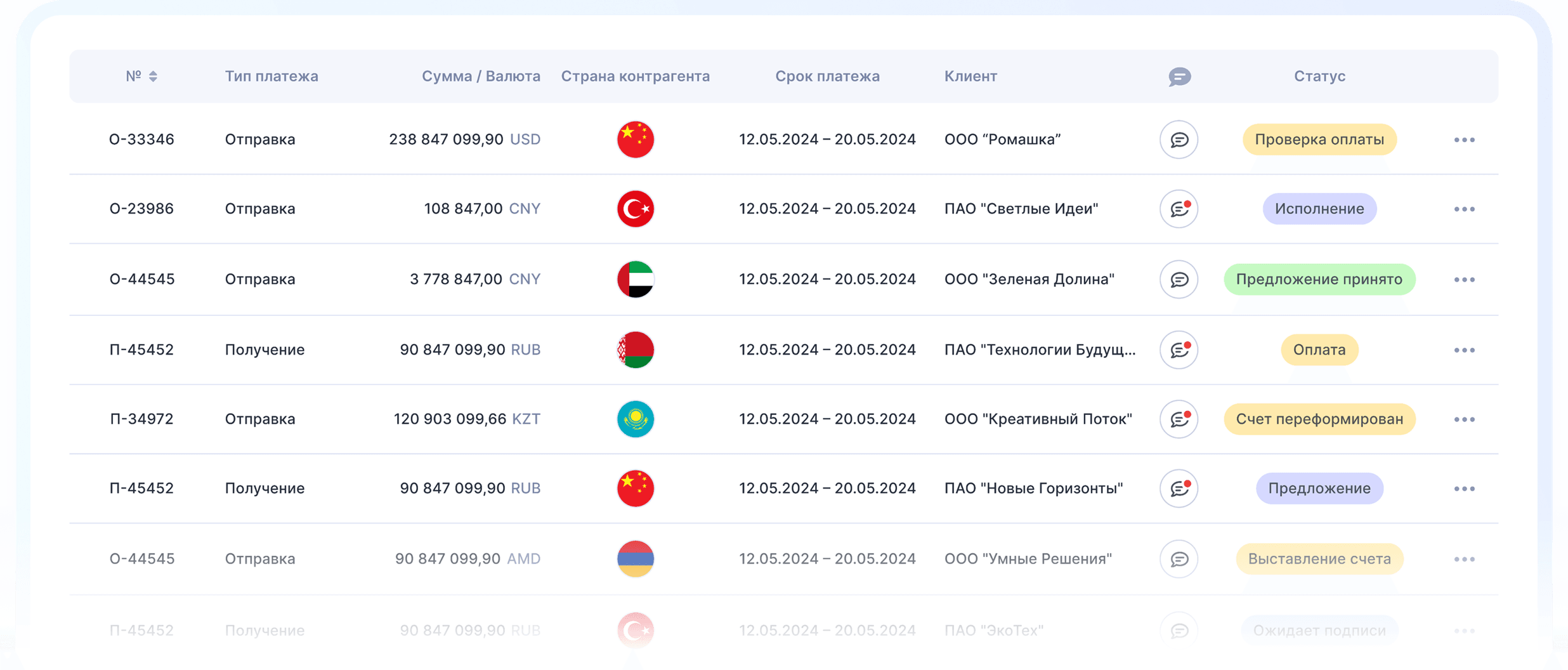Click the "Срок платежа" column header
The width and height of the screenshot is (1568, 670).
pyautogui.click(x=827, y=76)
